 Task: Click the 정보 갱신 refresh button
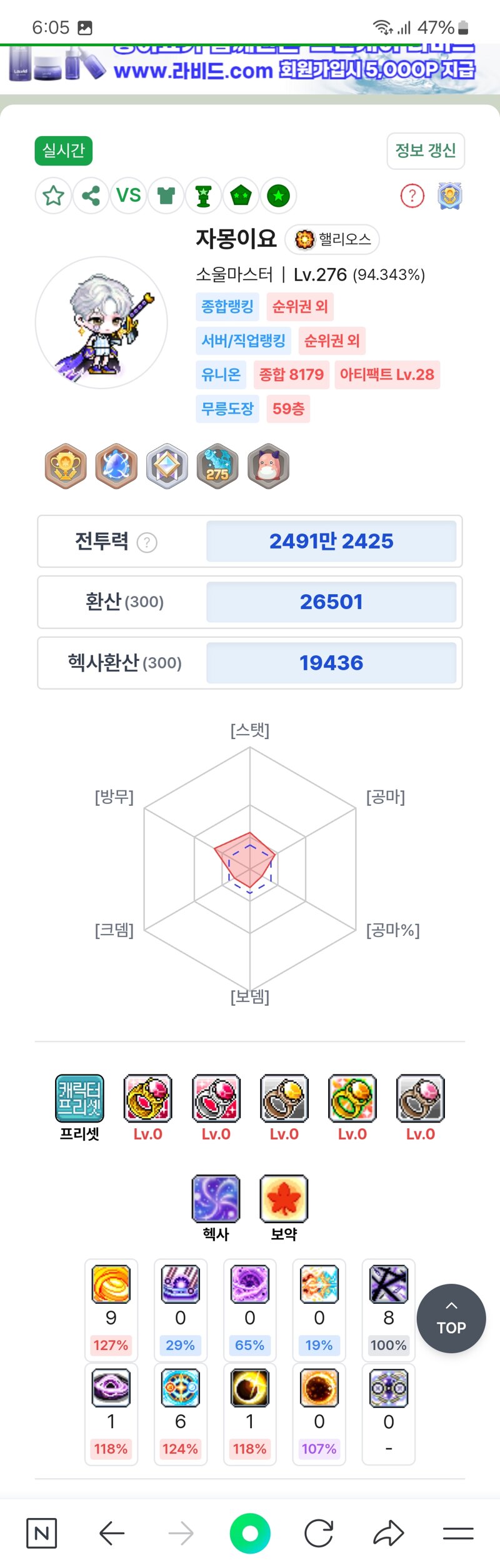coord(426,151)
